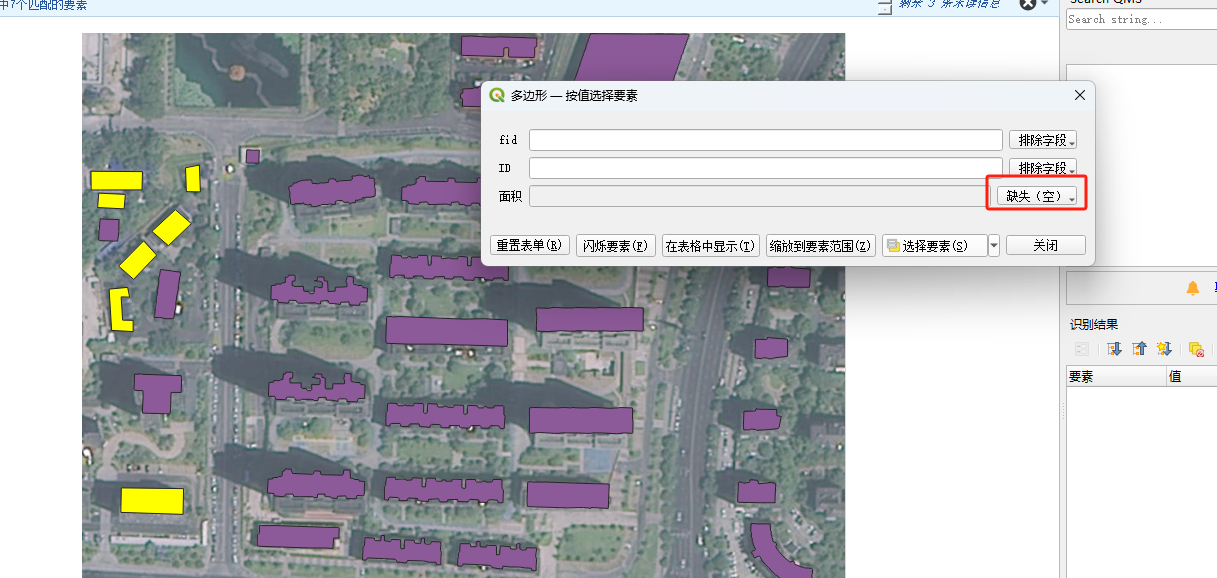
Task: Open the ID field 排除字段 dropdown
Action: click(x=1042, y=168)
